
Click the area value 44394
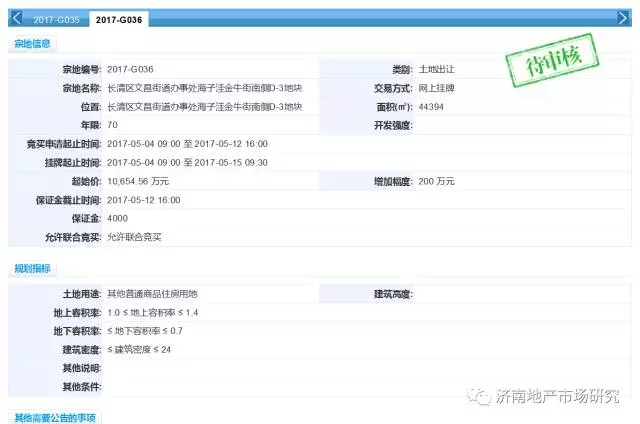pos(433,106)
